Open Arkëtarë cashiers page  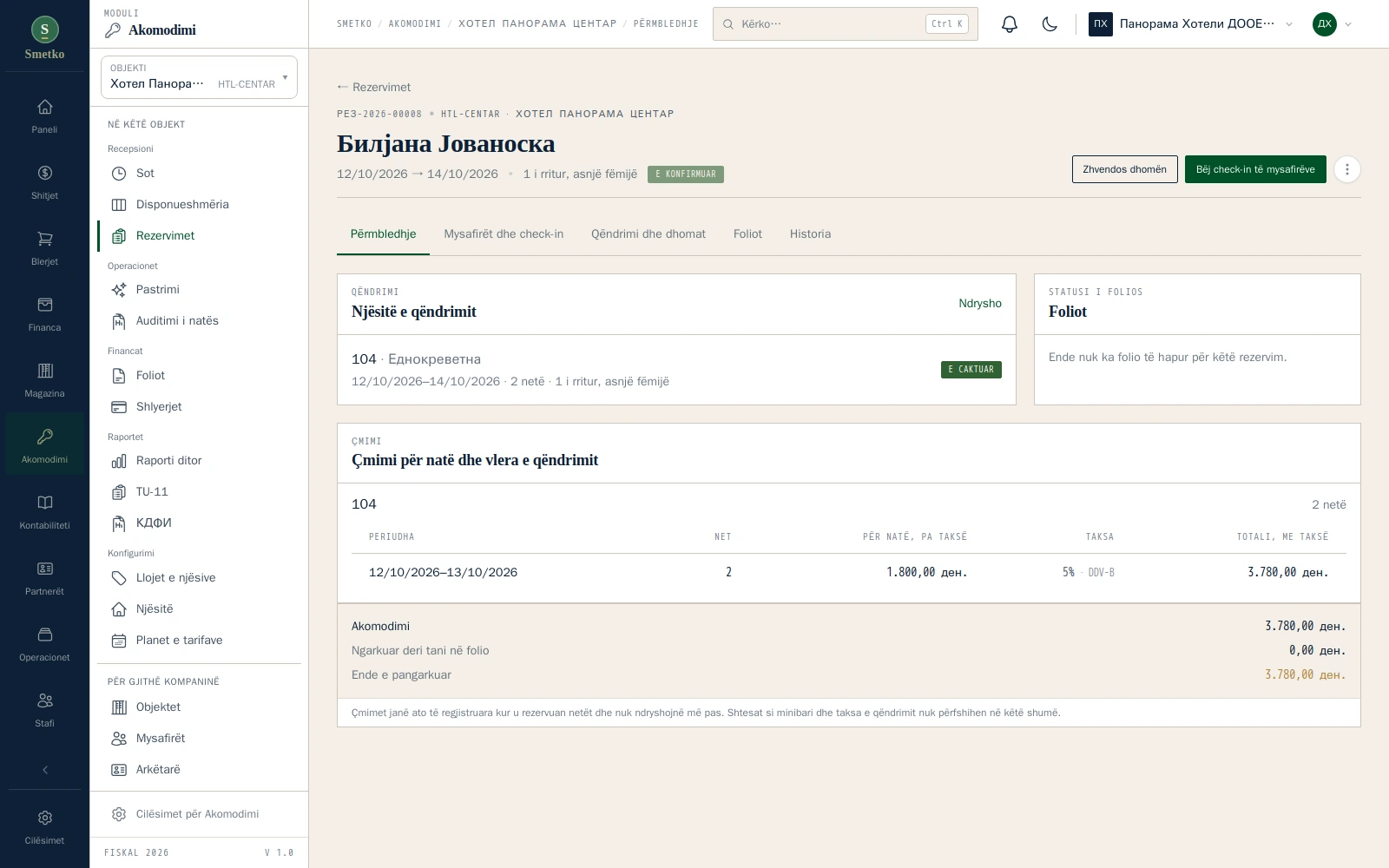[199, 770]
